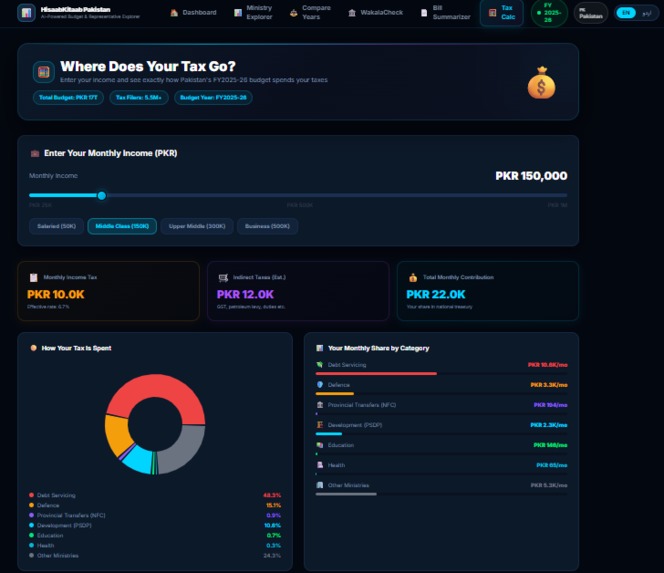Click the money bag icon in the header
Screen dimensions: 664x573
click(x=541, y=83)
